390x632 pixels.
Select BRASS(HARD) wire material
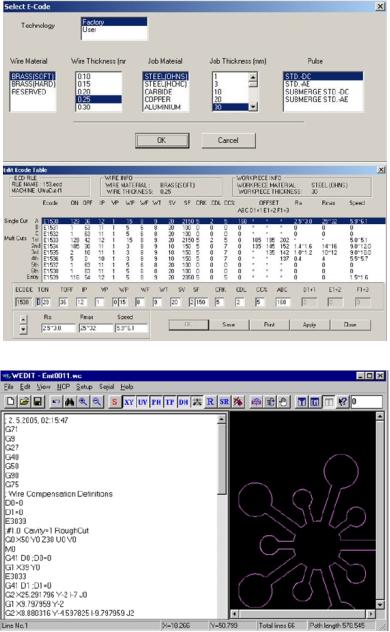point(33,84)
